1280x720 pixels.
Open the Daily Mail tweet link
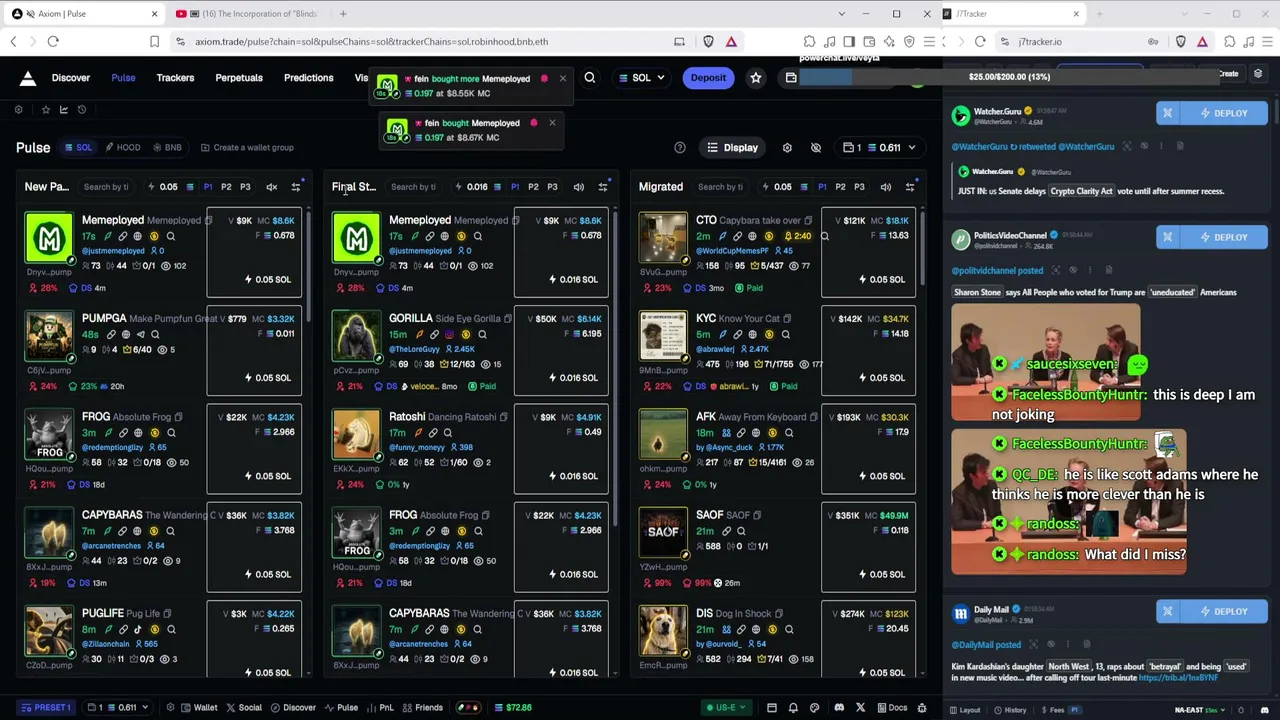[x=1178, y=678]
